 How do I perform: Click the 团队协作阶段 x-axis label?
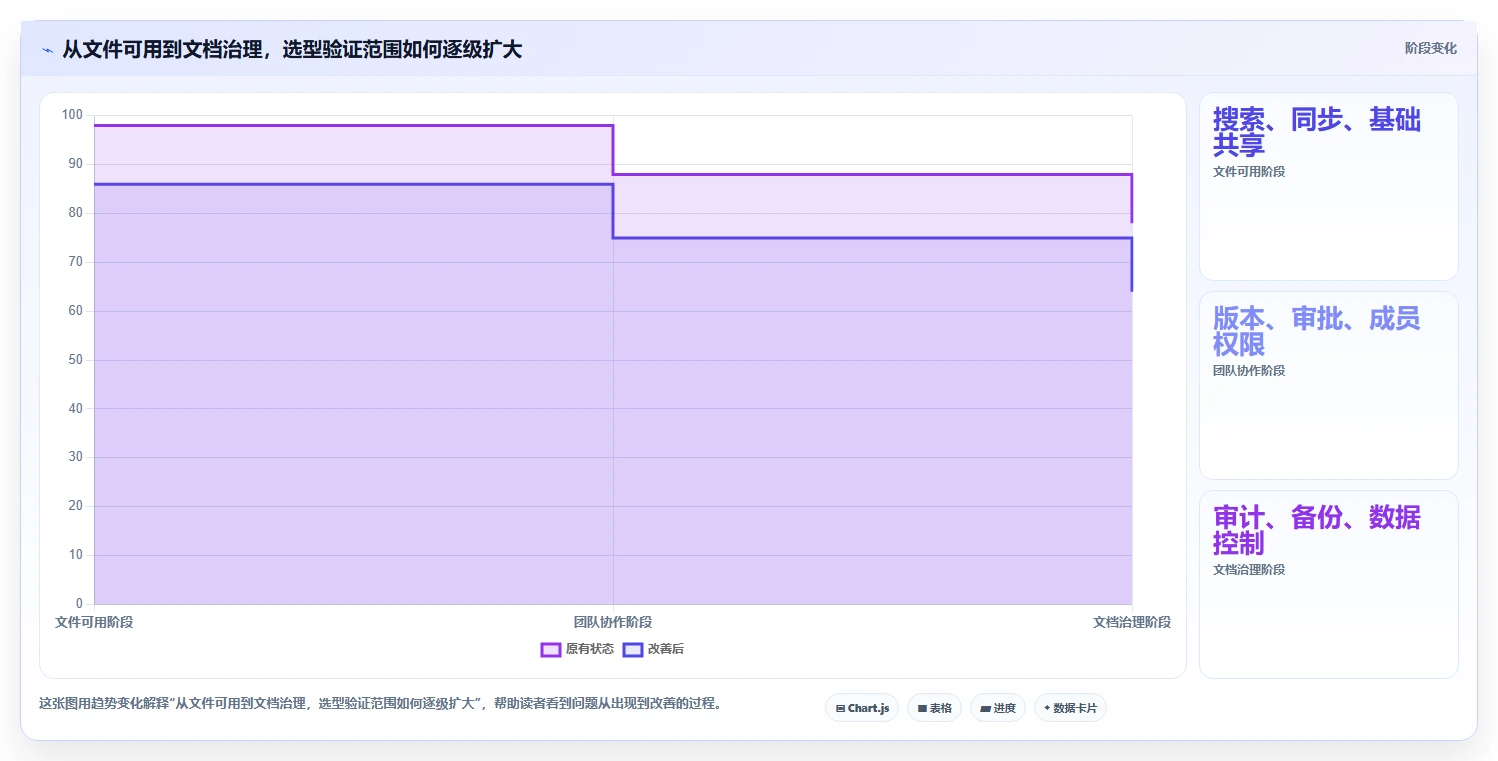(613, 622)
